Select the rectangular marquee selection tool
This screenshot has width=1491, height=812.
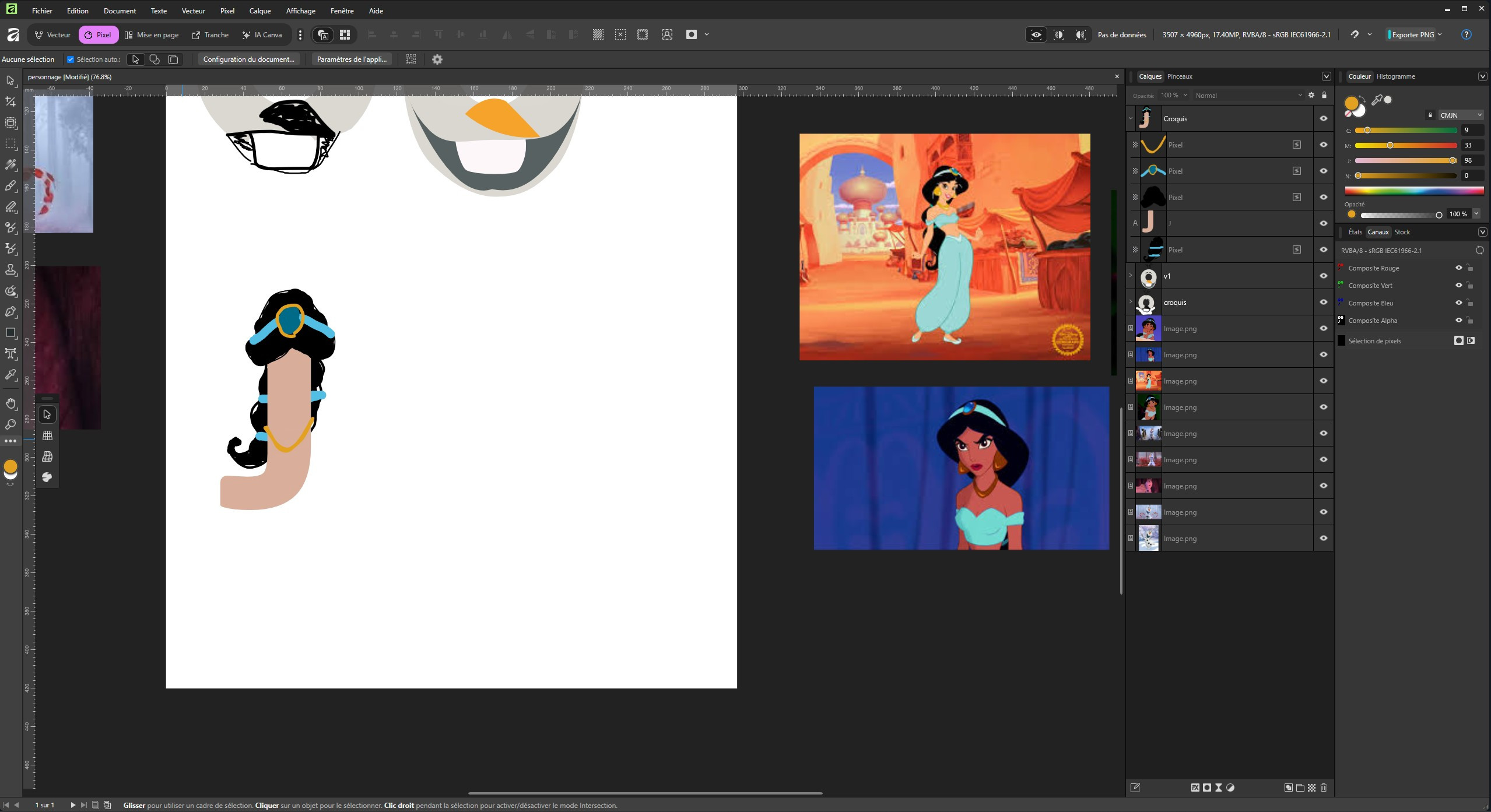pos(10,144)
